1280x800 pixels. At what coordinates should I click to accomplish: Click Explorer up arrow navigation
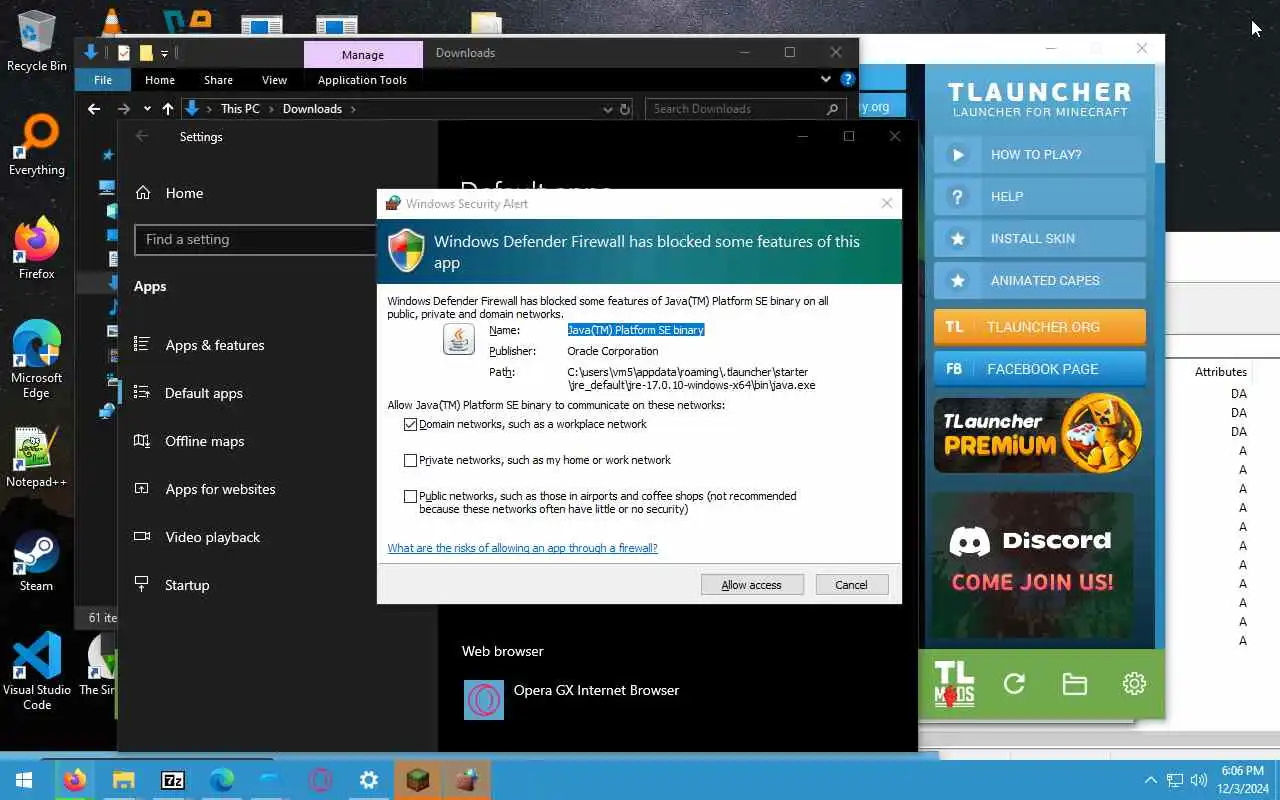(x=167, y=109)
